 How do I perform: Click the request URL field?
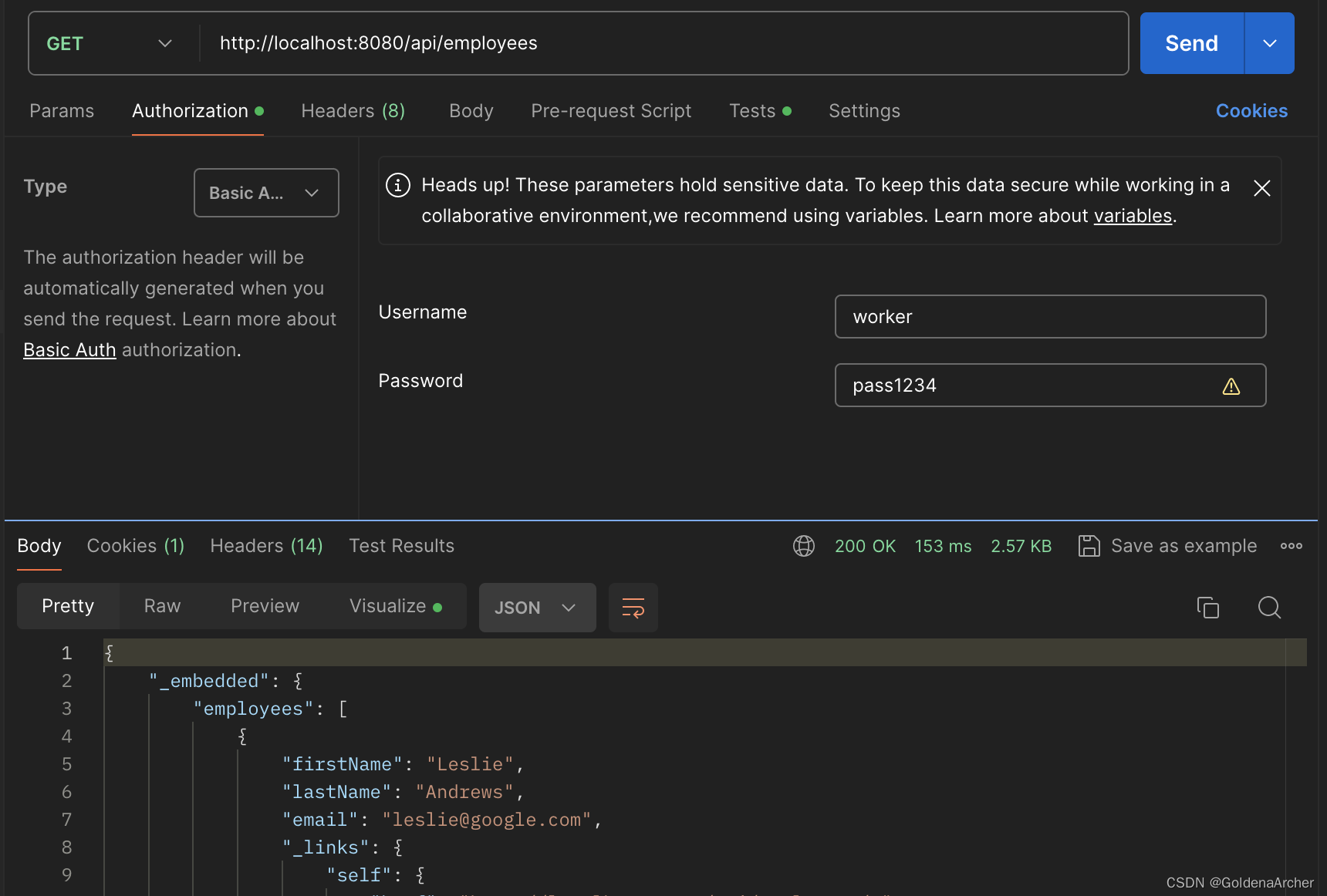663,43
